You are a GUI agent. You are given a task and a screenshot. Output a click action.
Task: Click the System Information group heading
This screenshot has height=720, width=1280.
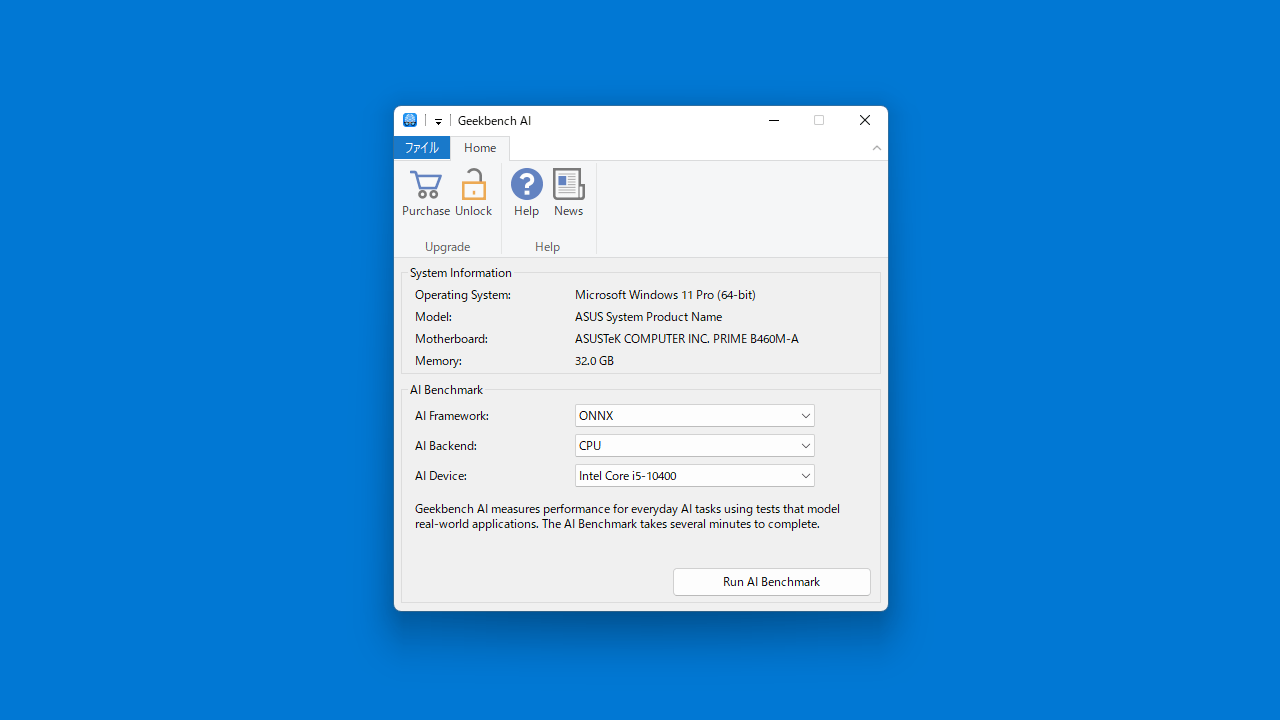pyautogui.click(x=461, y=273)
